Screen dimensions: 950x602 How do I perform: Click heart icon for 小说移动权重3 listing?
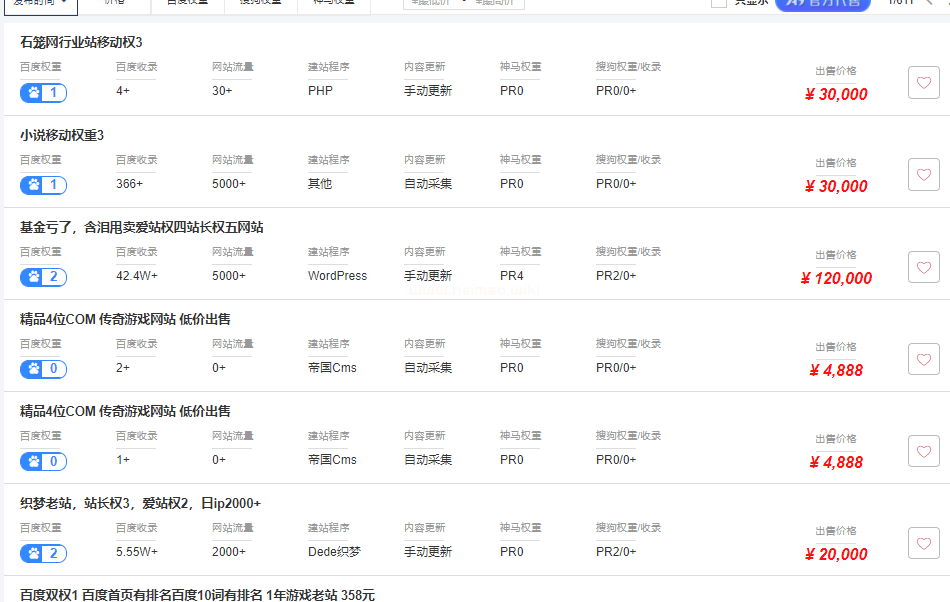coord(923,174)
